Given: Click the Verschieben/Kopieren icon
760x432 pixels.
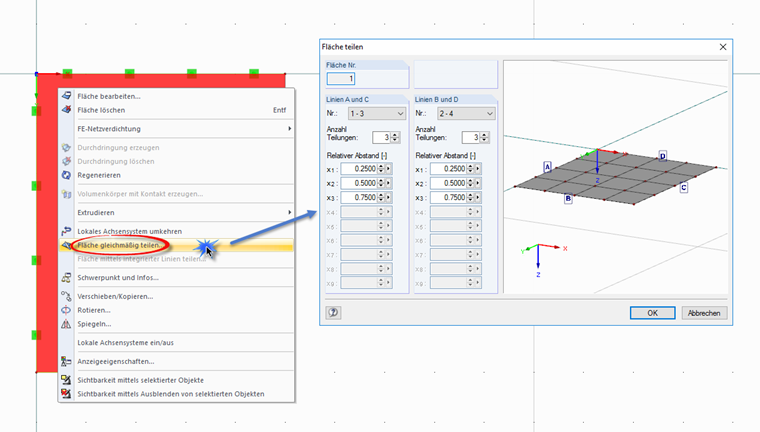Looking at the screenshot, I should [66, 296].
